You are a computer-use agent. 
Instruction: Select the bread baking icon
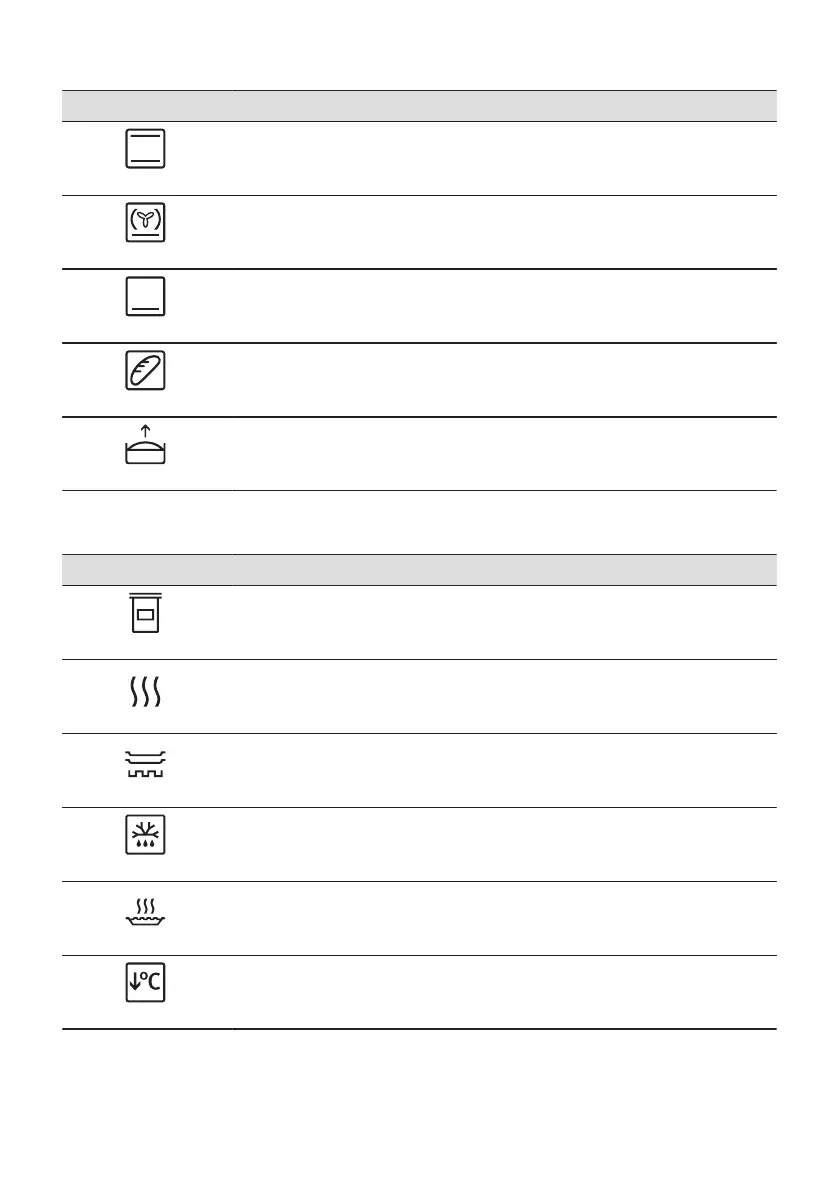(x=146, y=371)
